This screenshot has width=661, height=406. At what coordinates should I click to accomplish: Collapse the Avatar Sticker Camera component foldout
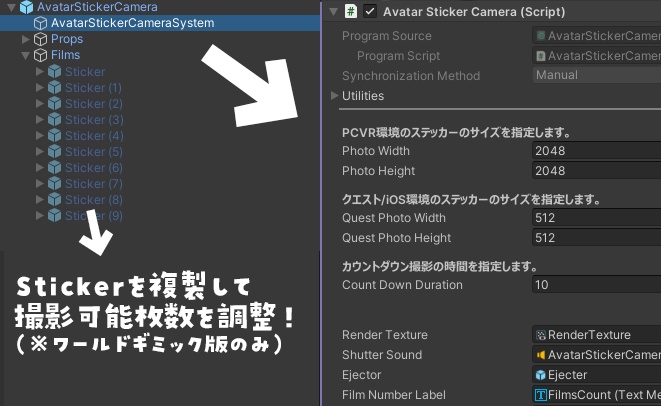pos(333,12)
